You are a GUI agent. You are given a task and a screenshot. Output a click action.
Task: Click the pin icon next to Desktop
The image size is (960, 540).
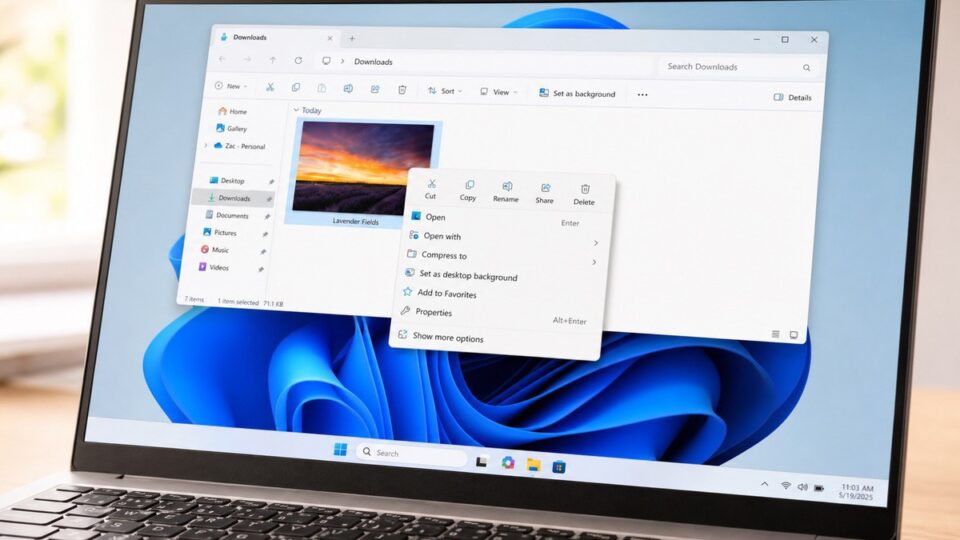(x=271, y=182)
